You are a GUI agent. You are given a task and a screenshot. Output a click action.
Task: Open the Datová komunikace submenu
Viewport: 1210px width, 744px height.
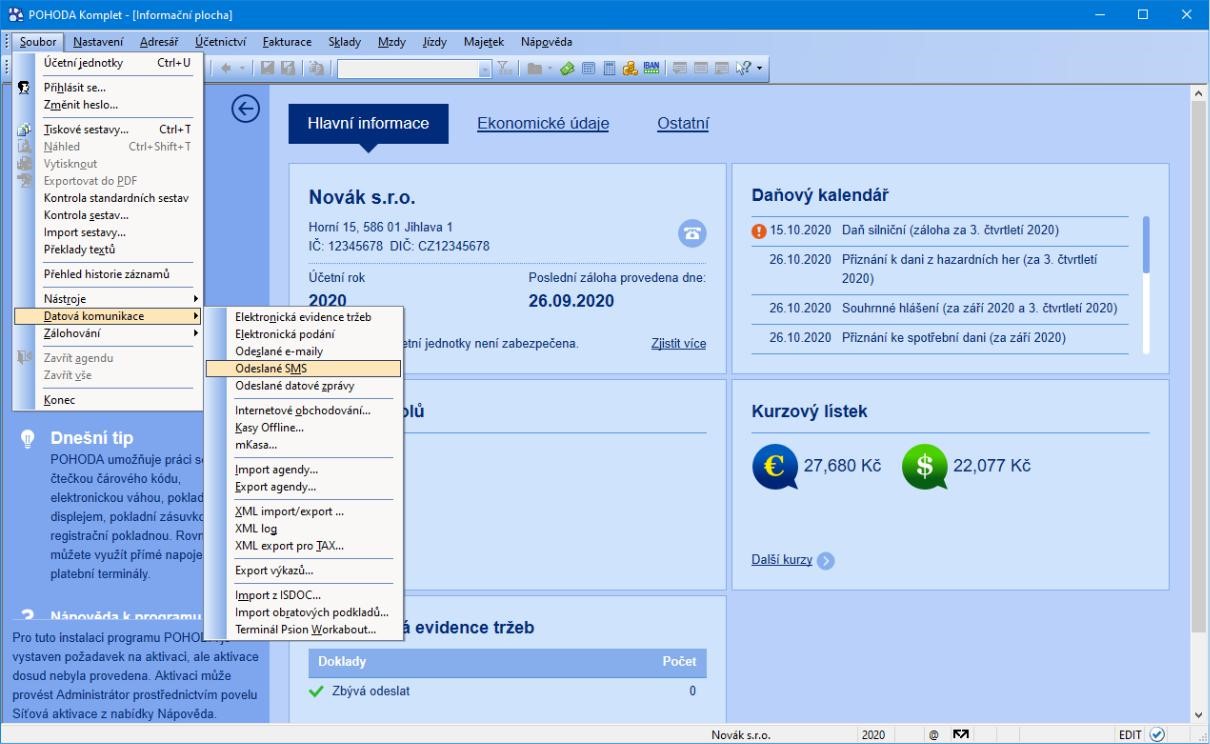pyautogui.click(x=108, y=316)
